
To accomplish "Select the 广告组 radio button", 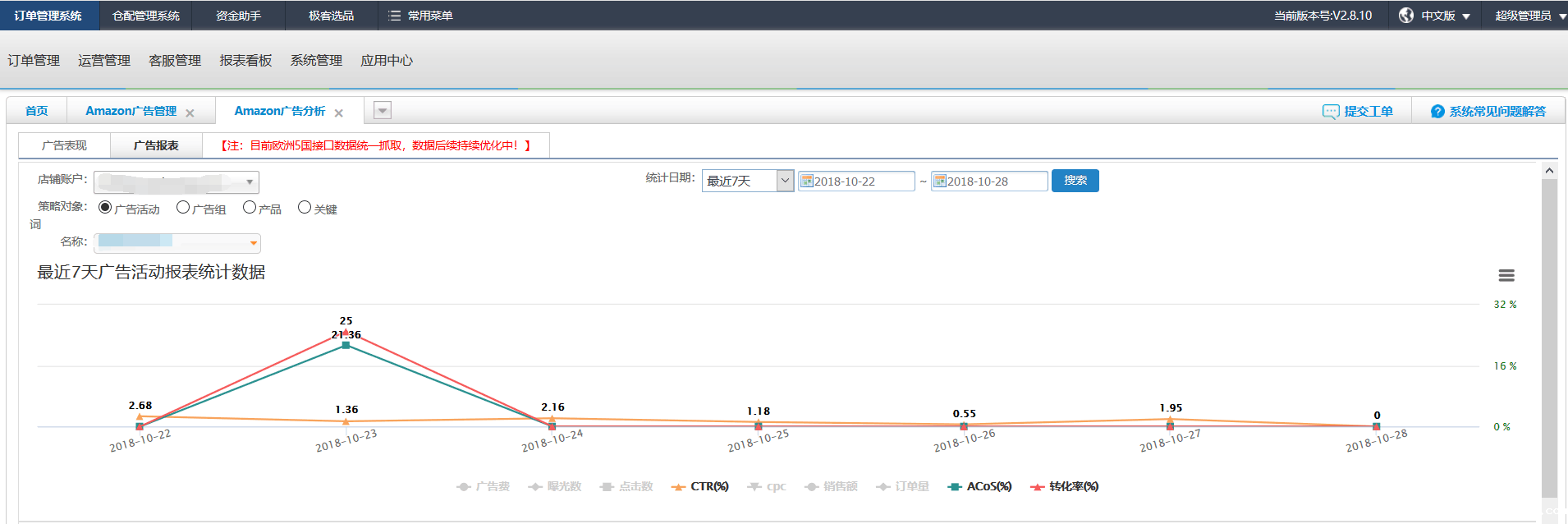I will pos(183,208).
